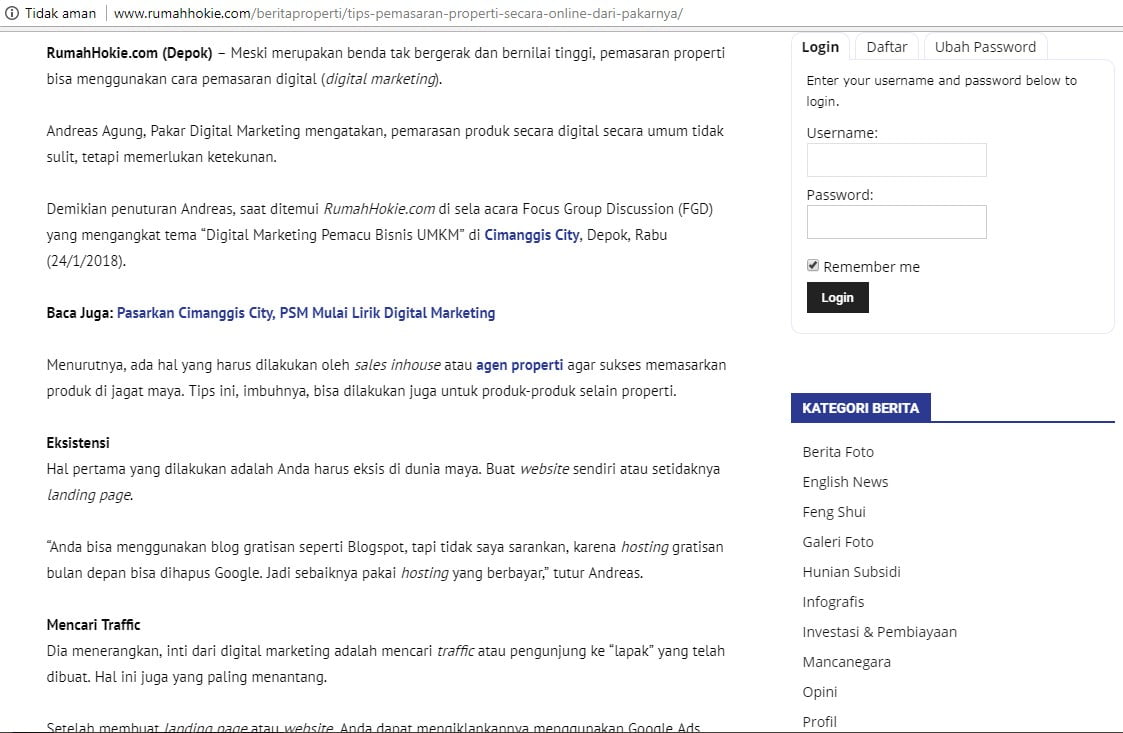Screen dimensions: 1123x733
Task: Click the site info icon in address bar
Action: 12,13
